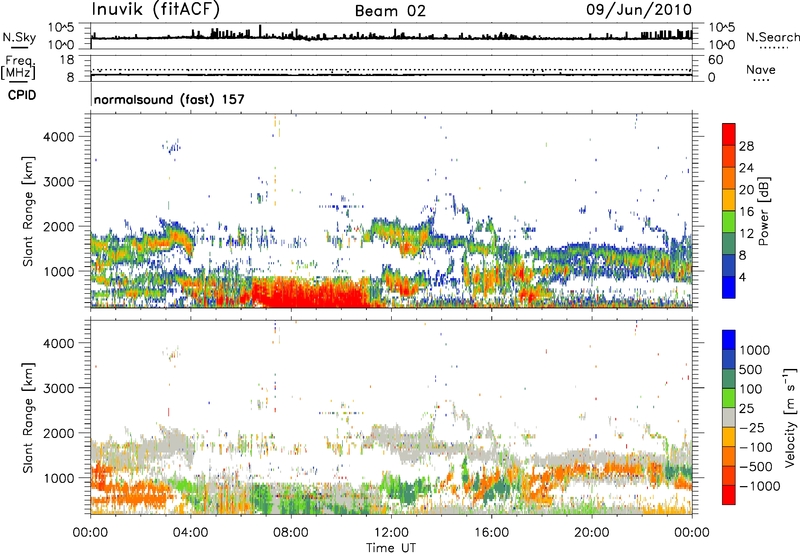The width and height of the screenshot is (800, 554).
Task: Click the 'N.Sky' legend label
Action: coord(19,37)
